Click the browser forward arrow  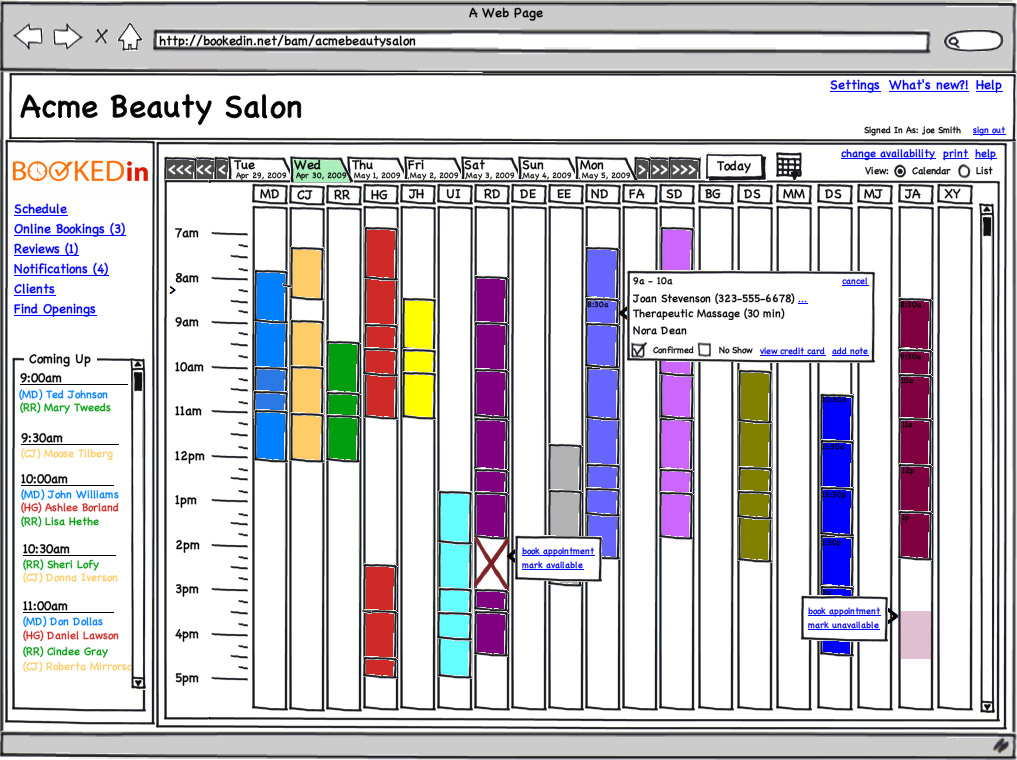pos(67,36)
